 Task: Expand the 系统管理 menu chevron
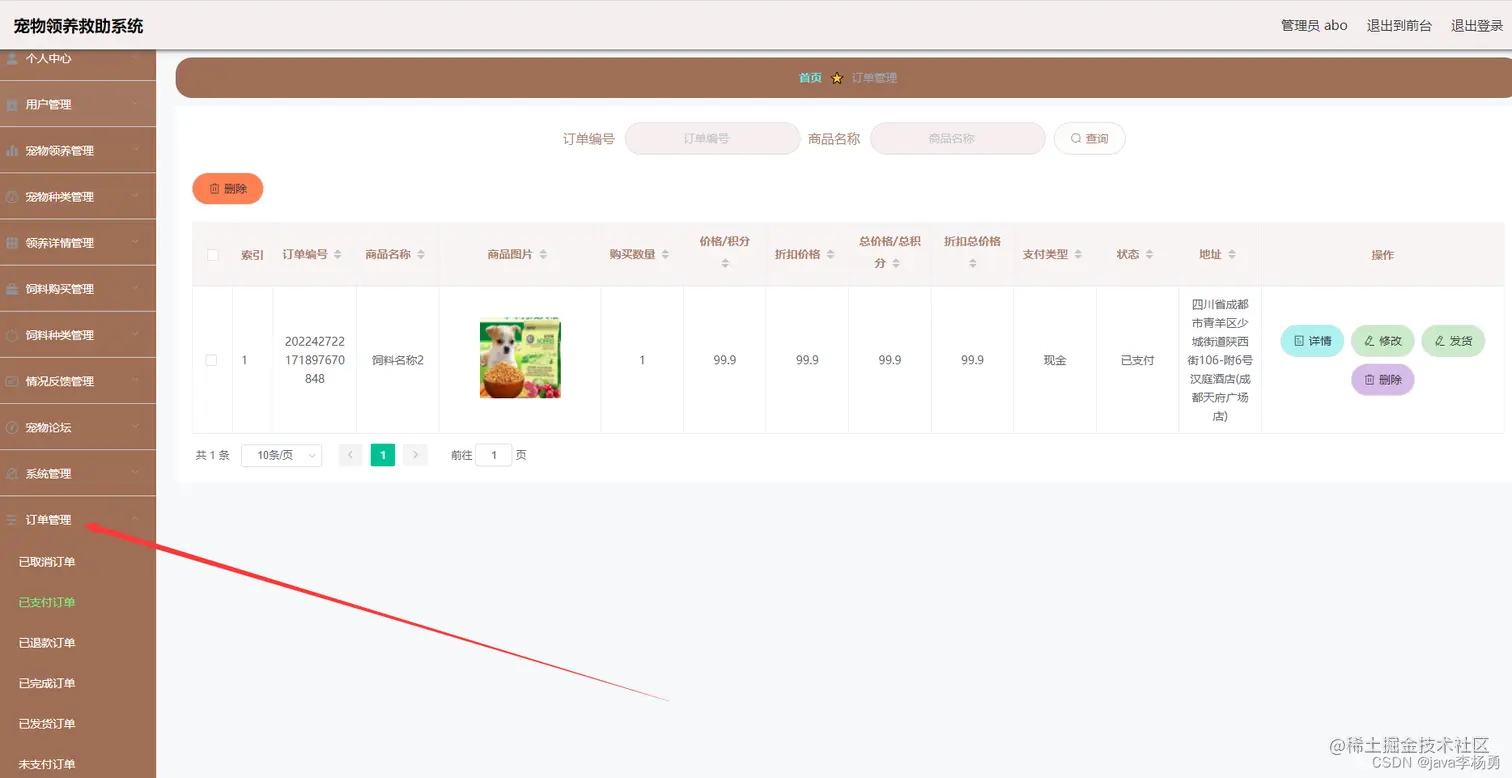click(135, 474)
